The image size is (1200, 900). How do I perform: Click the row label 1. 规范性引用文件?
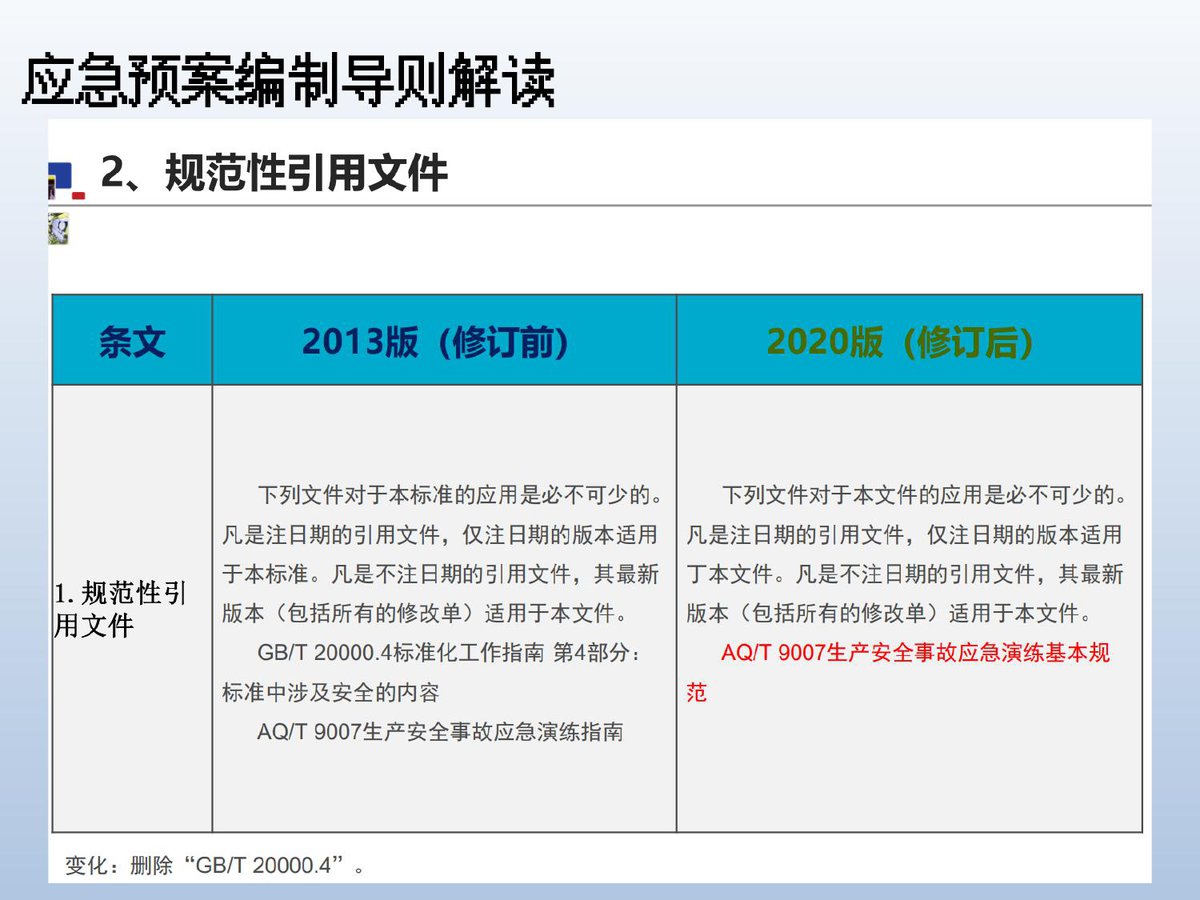(120, 610)
